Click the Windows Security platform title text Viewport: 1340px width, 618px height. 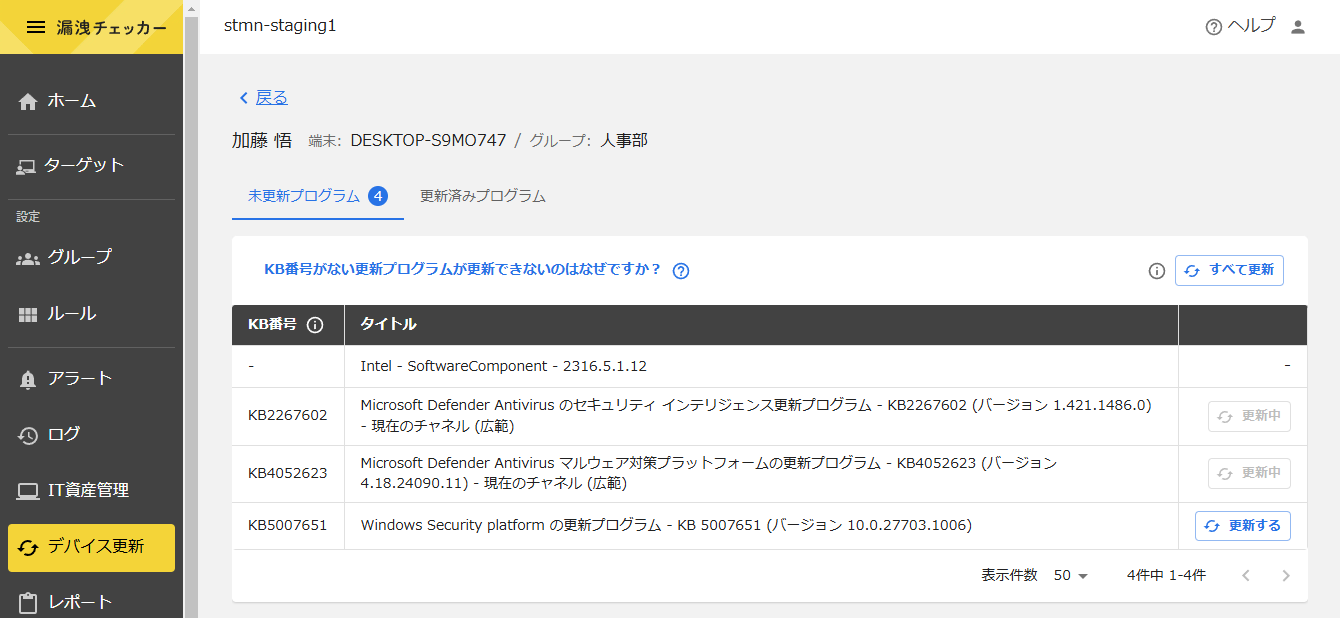(x=666, y=526)
